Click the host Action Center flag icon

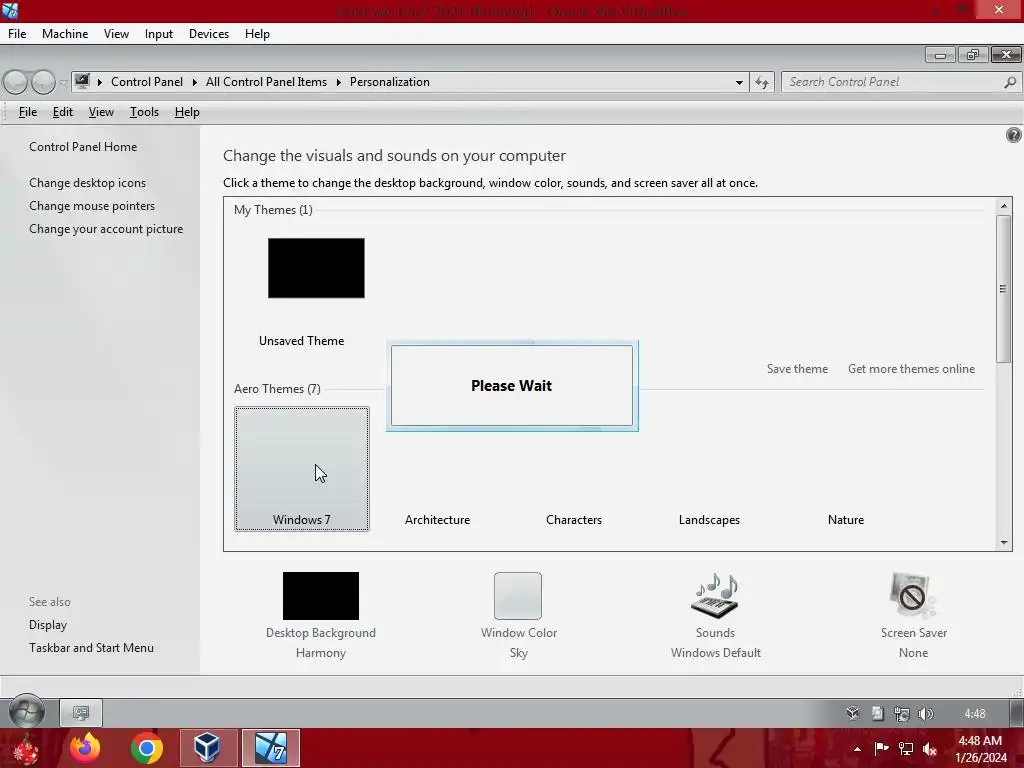881,748
